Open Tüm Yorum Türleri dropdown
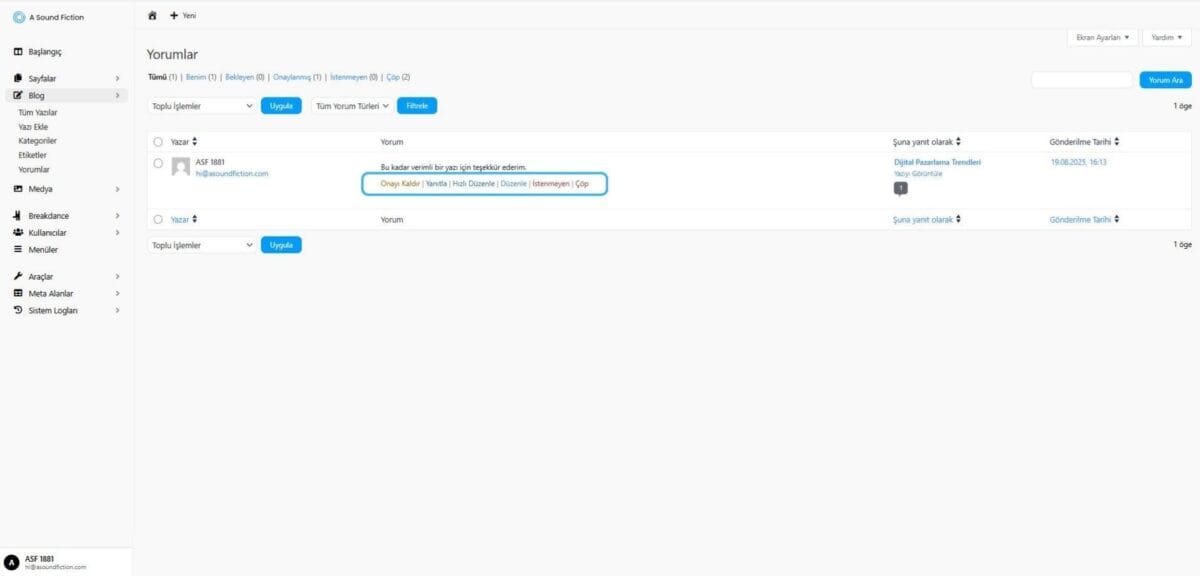 click(351, 105)
